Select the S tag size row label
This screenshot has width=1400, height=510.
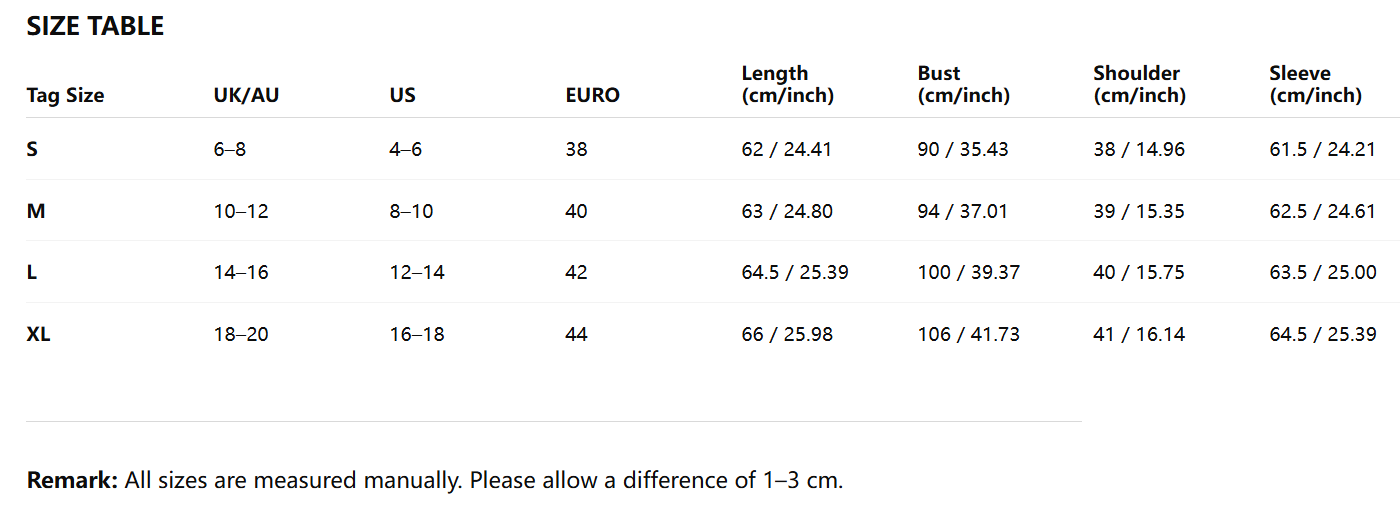(32, 150)
